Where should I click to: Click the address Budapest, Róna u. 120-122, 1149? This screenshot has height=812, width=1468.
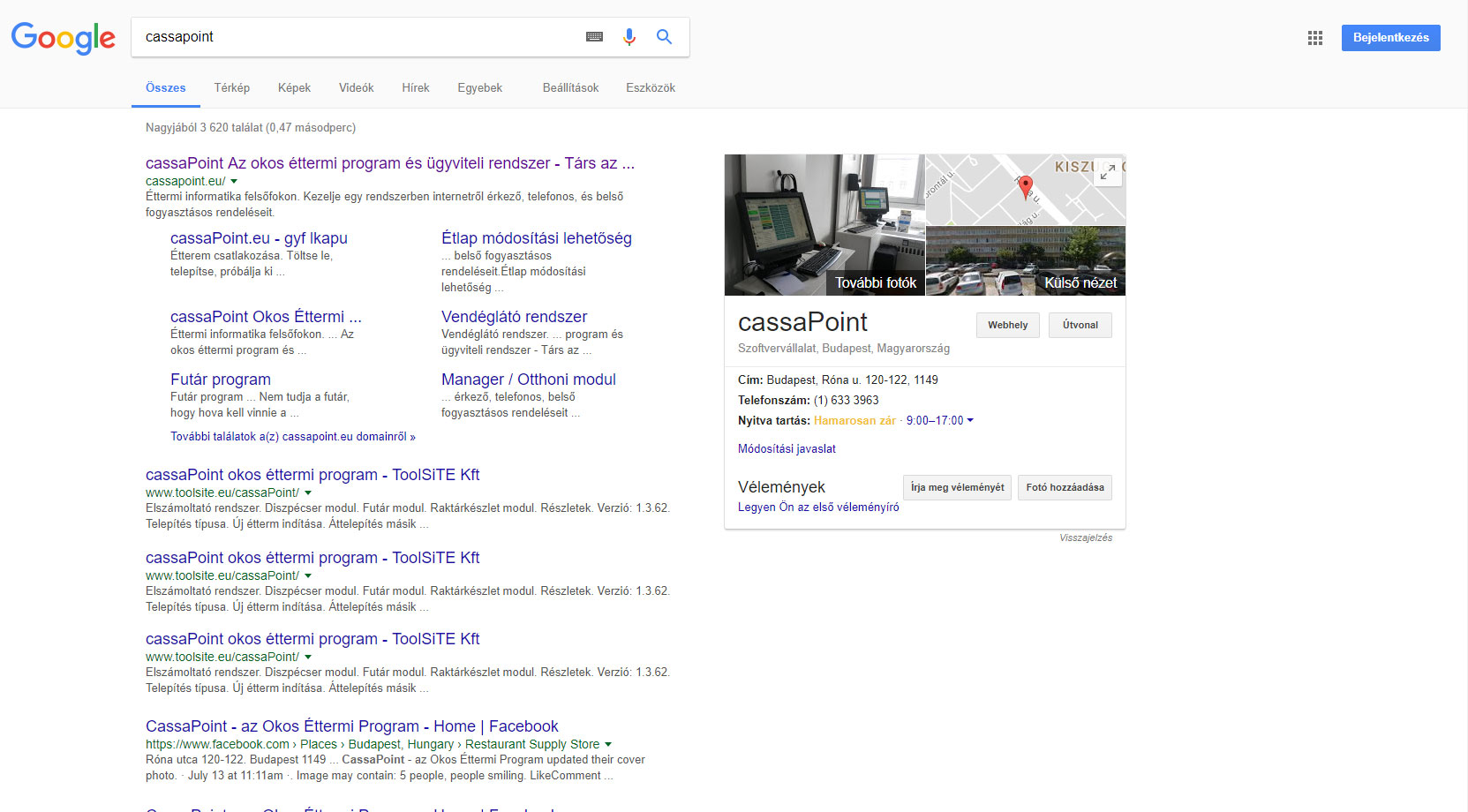point(852,380)
